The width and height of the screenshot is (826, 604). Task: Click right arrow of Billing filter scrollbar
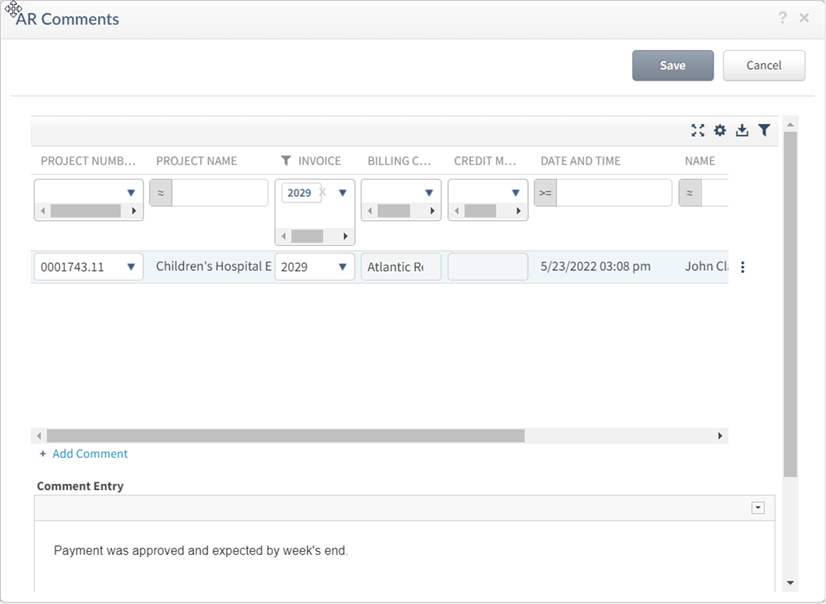[x=432, y=211]
